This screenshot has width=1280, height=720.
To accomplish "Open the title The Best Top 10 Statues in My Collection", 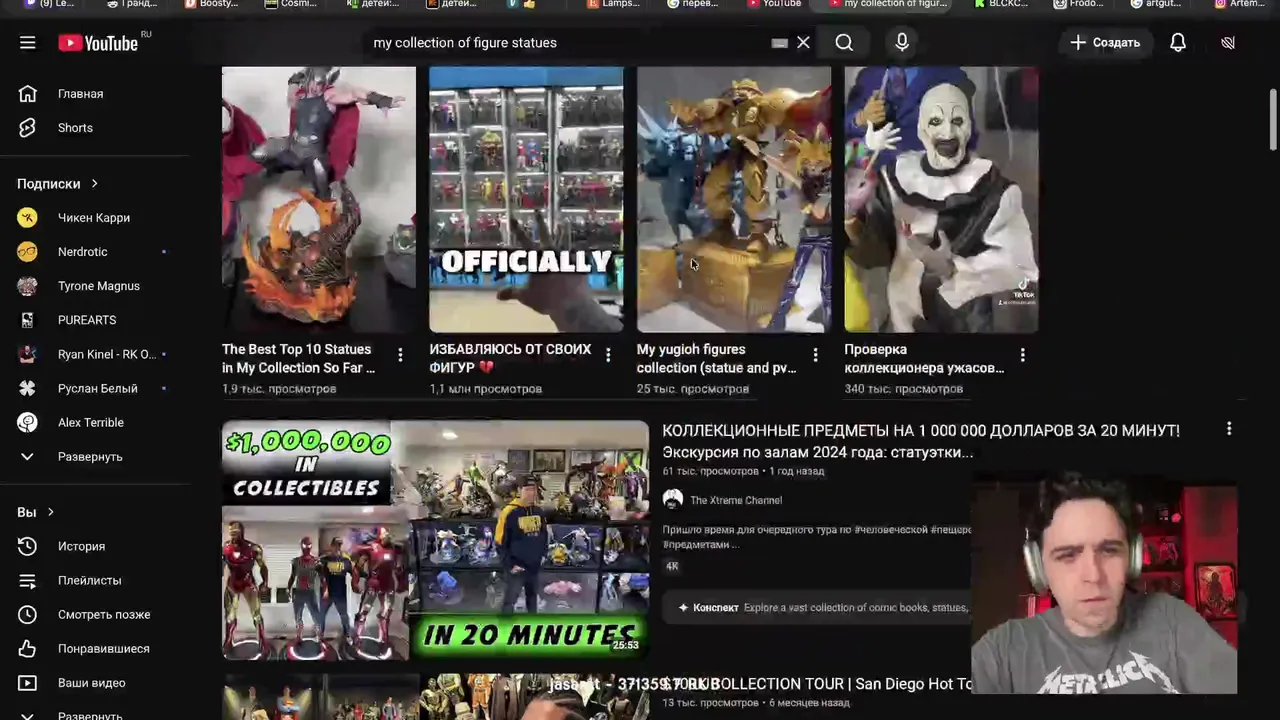I will coord(299,358).
